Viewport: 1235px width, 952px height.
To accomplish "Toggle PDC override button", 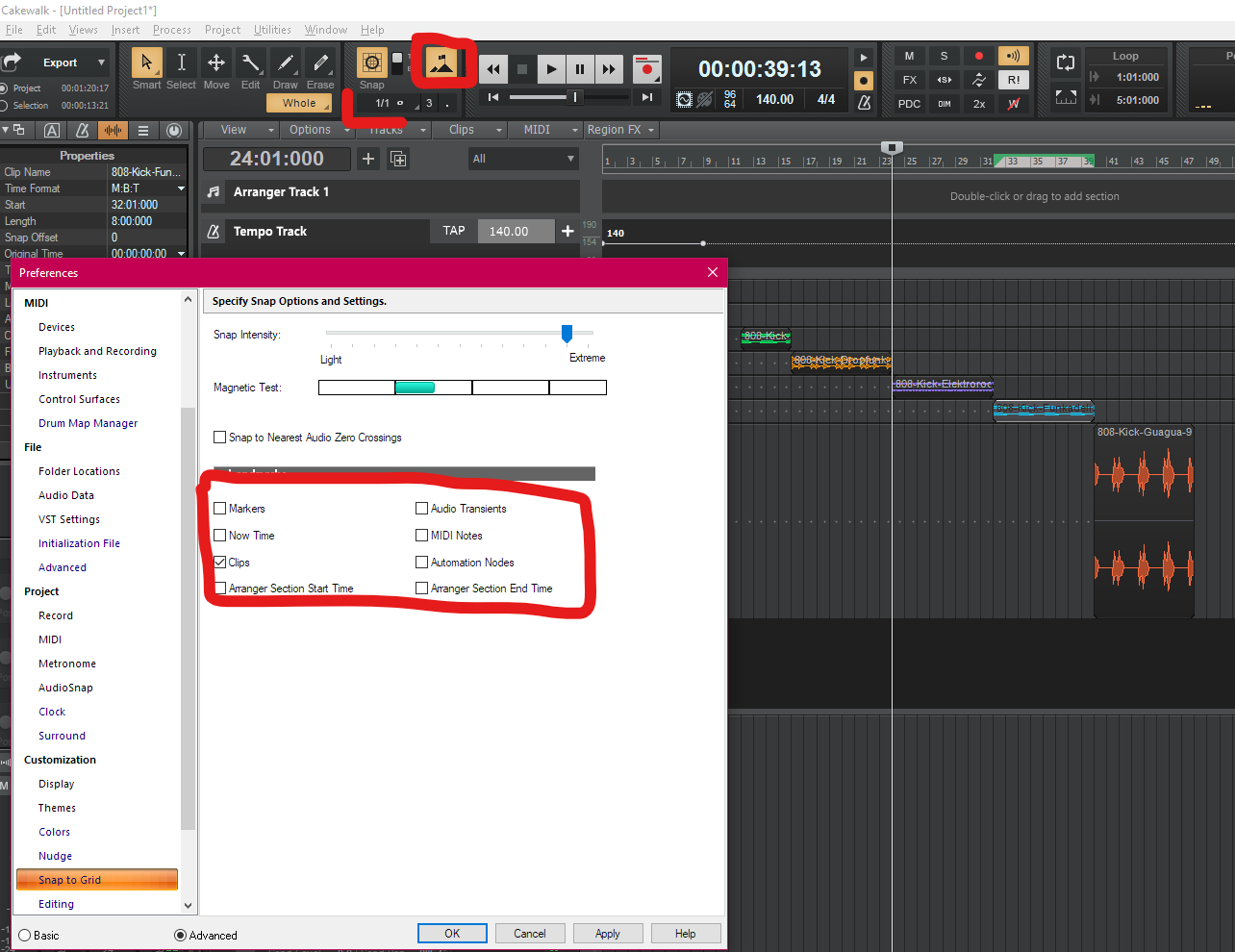I will coord(909,104).
